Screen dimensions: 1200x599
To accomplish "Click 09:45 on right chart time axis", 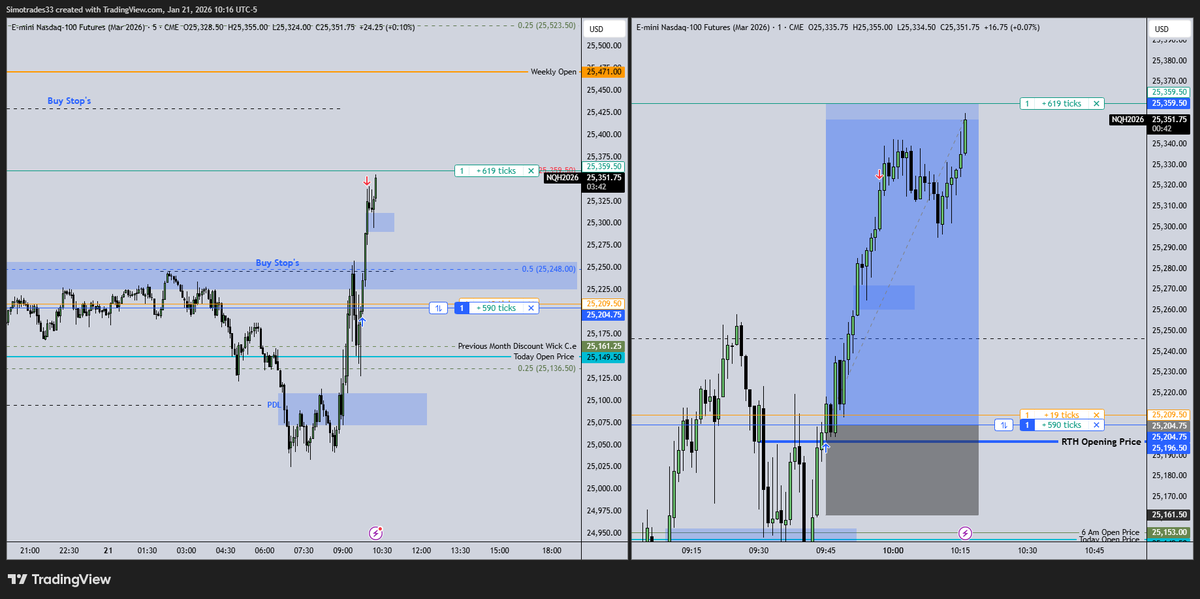I will point(826,550).
